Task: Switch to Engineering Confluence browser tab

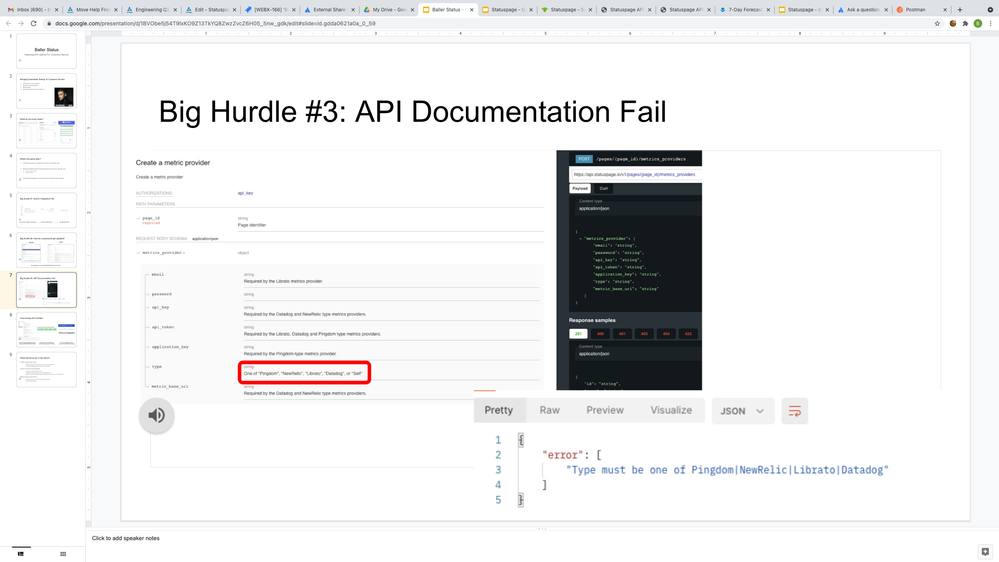Action: coord(151,10)
